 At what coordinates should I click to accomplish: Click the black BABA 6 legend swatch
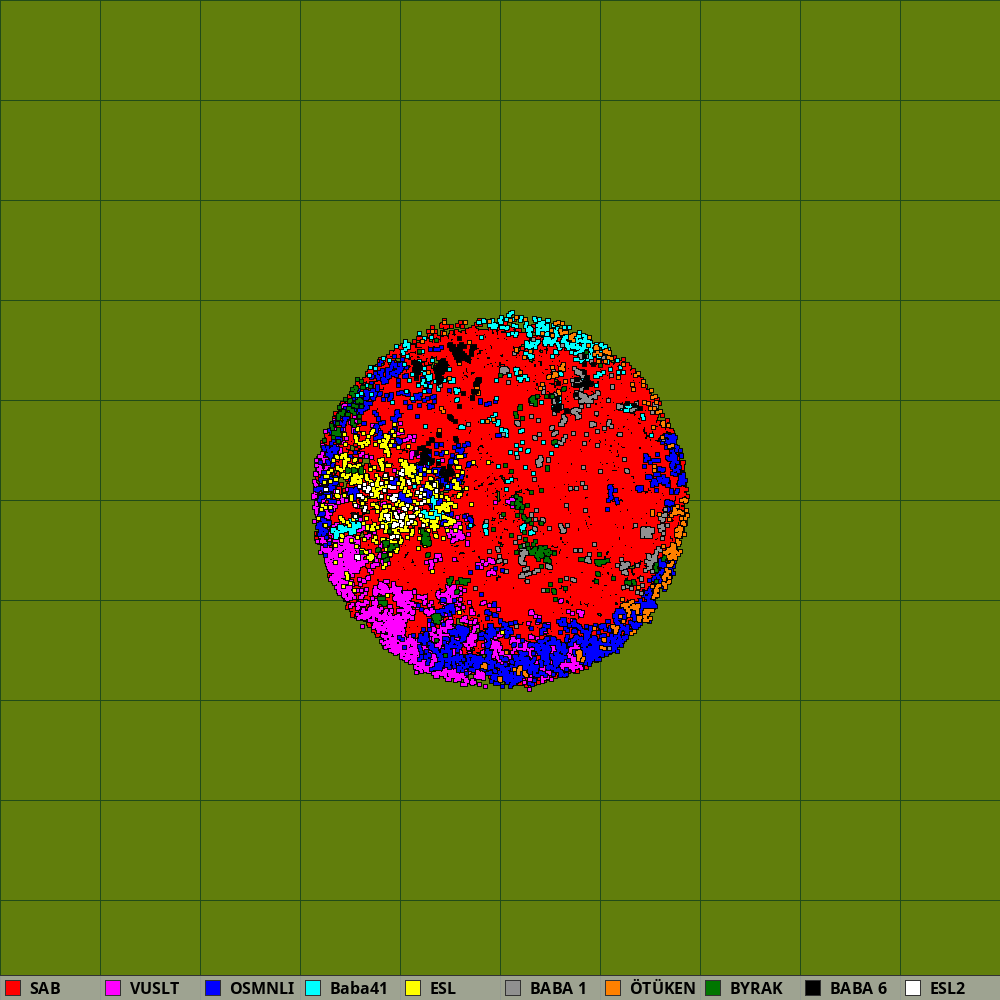(x=813, y=988)
